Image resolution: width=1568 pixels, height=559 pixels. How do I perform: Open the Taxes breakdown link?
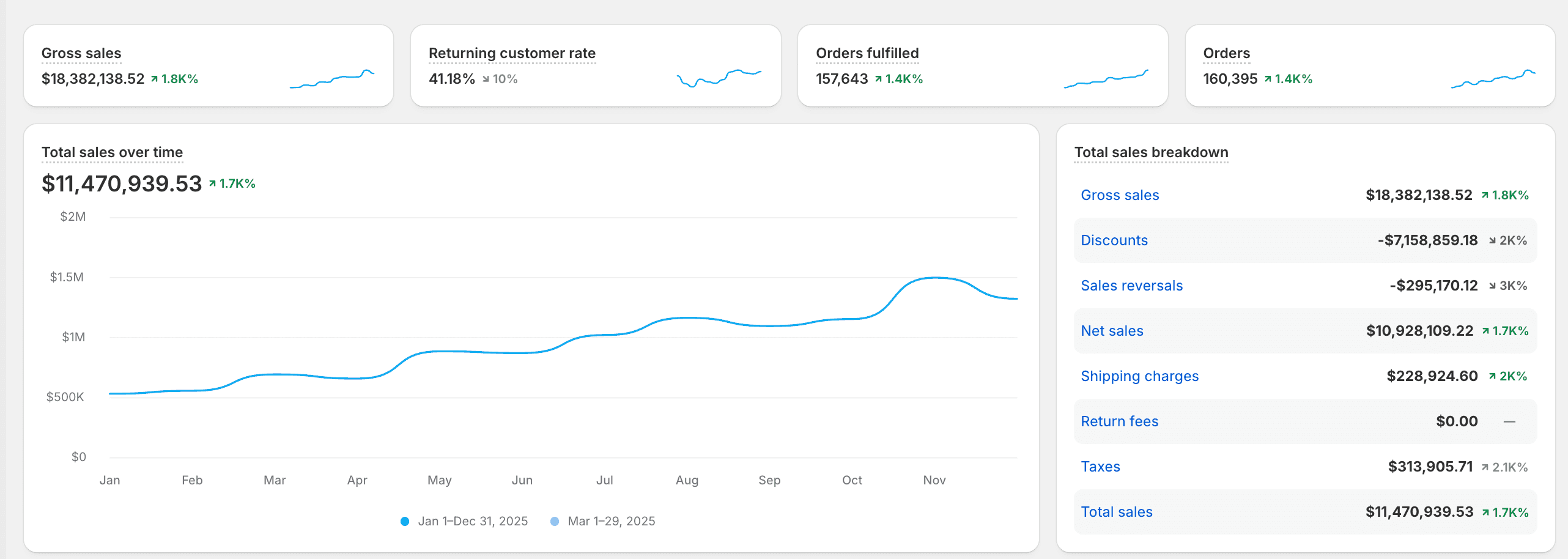1100,467
